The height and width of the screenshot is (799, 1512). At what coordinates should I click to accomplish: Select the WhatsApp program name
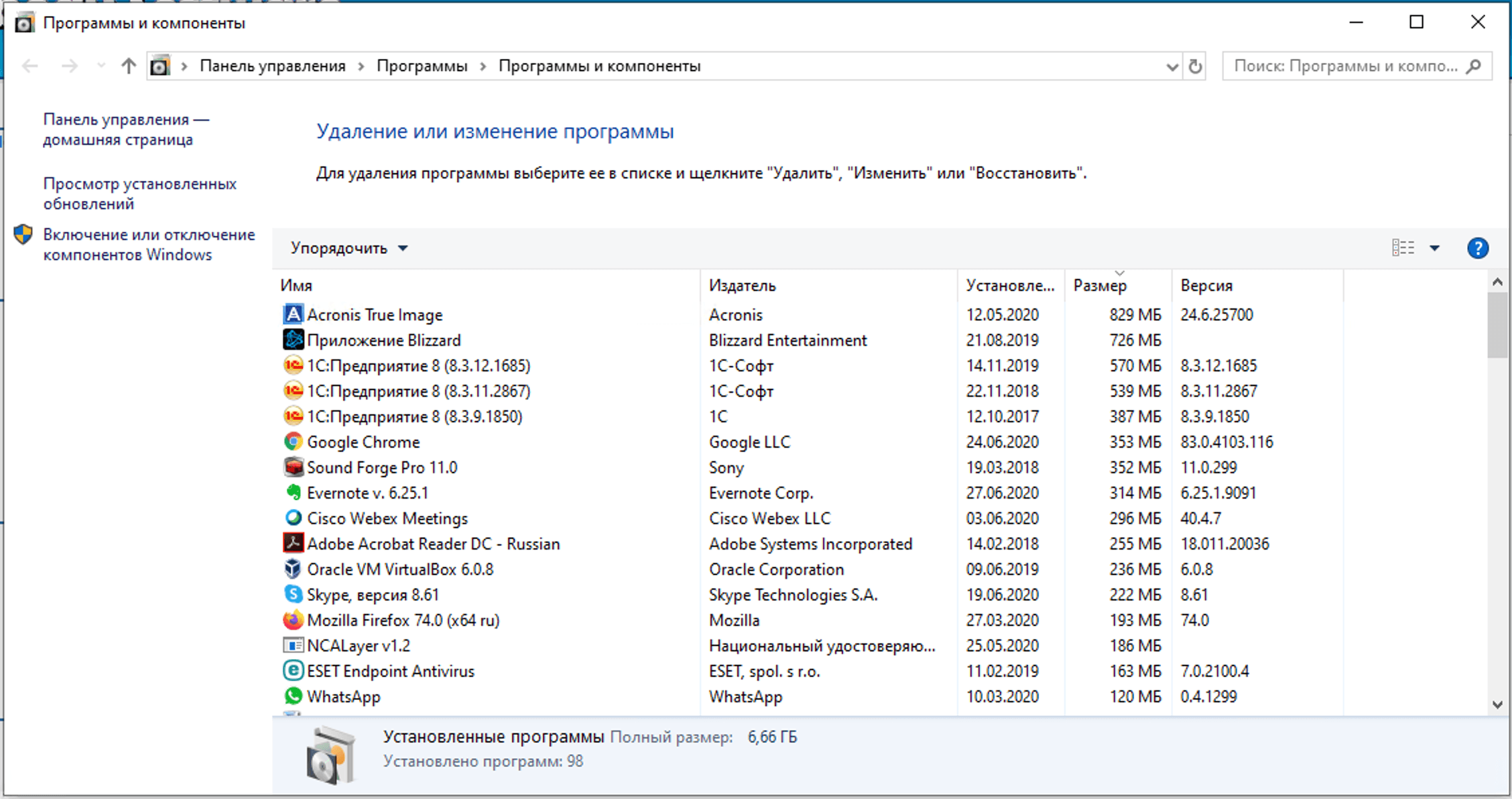coord(344,697)
